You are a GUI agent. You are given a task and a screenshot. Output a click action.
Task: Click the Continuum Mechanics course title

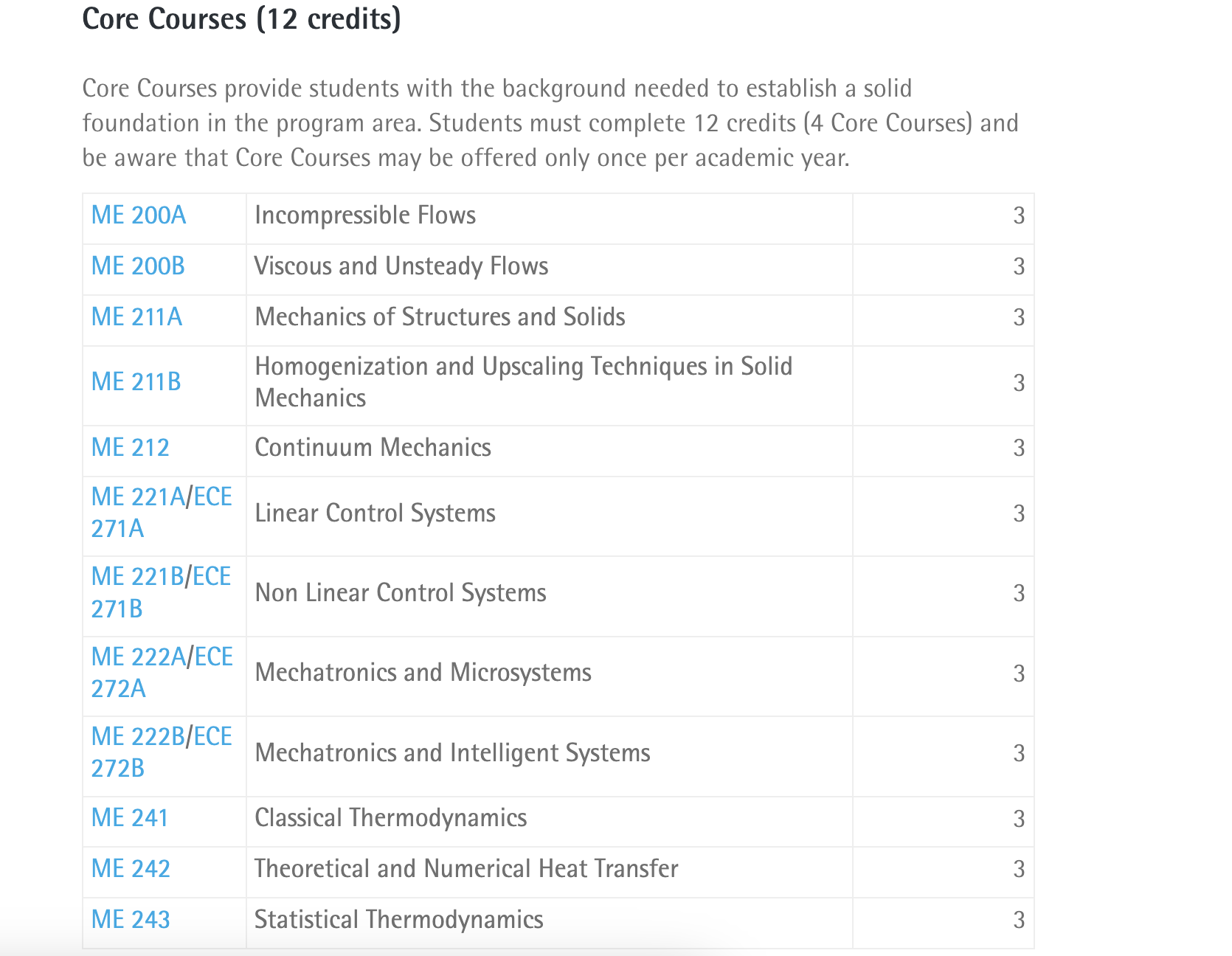(x=373, y=448)
